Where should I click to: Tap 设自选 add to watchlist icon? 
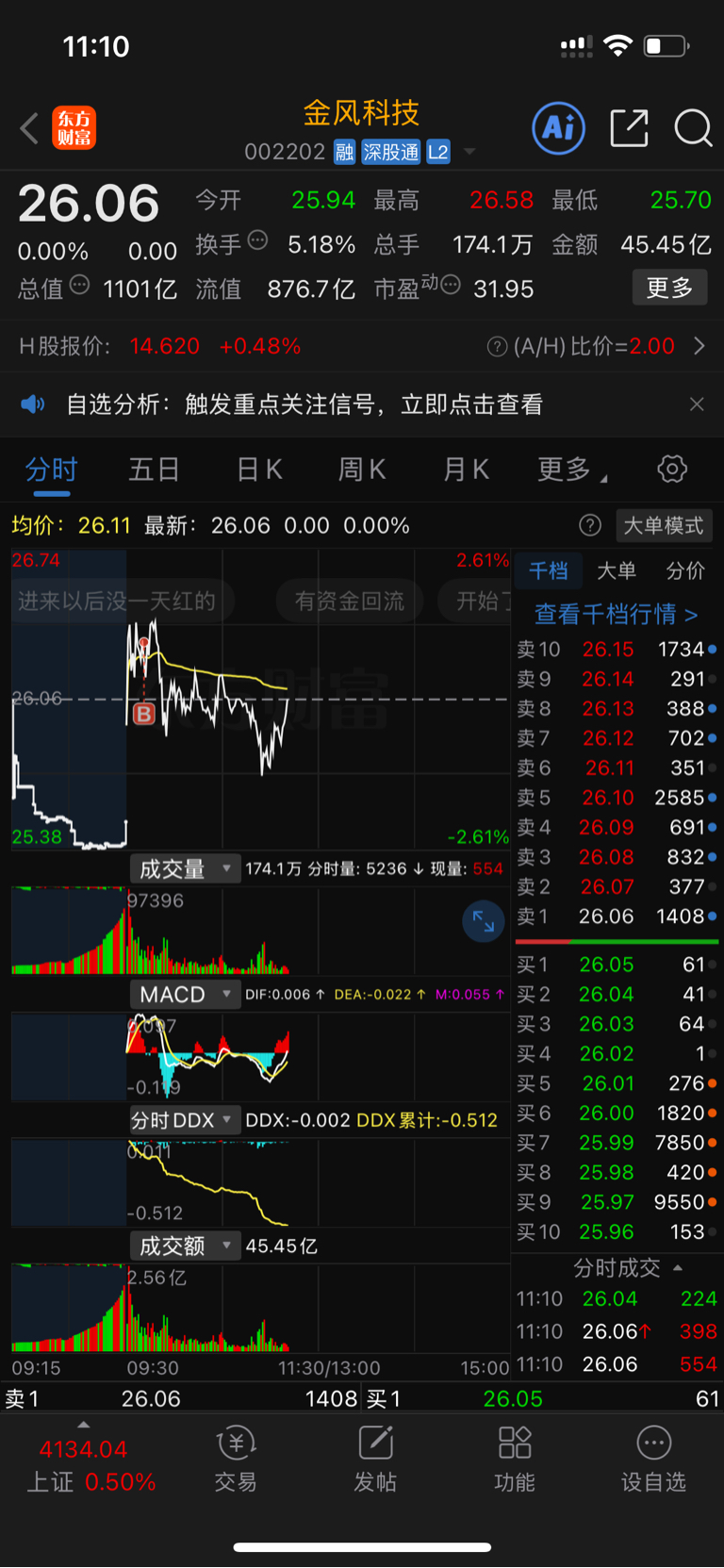pyautogui.click(x=653, y=1459)
